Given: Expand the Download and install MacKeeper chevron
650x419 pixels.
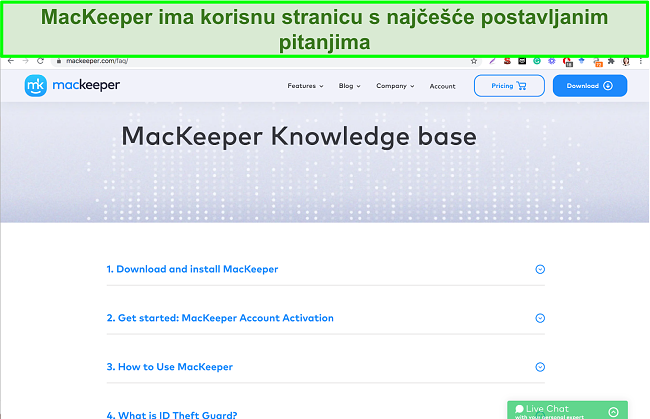Looking at the screenshot, I should point(540,269).
